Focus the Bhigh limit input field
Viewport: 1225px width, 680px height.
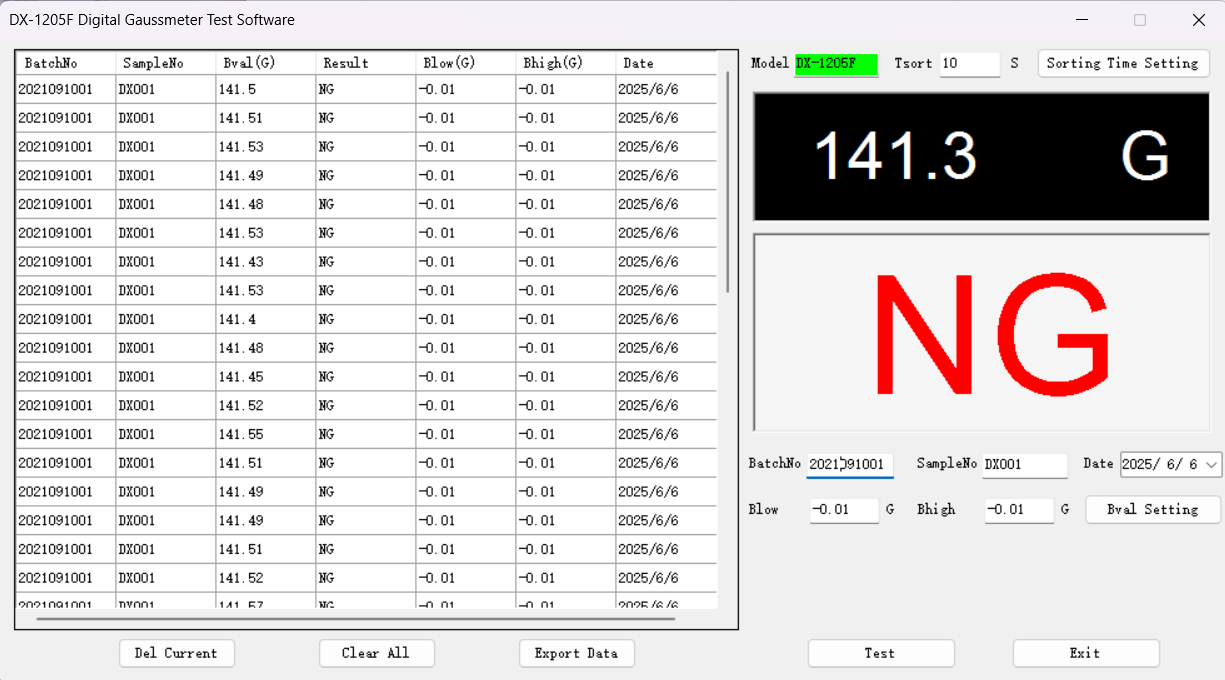coord(1018,510)
